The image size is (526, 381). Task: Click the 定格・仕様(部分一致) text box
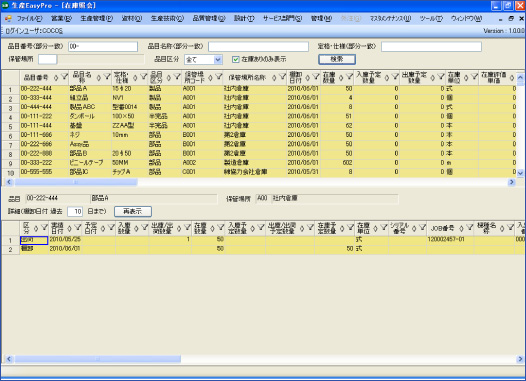click(431, 46)
